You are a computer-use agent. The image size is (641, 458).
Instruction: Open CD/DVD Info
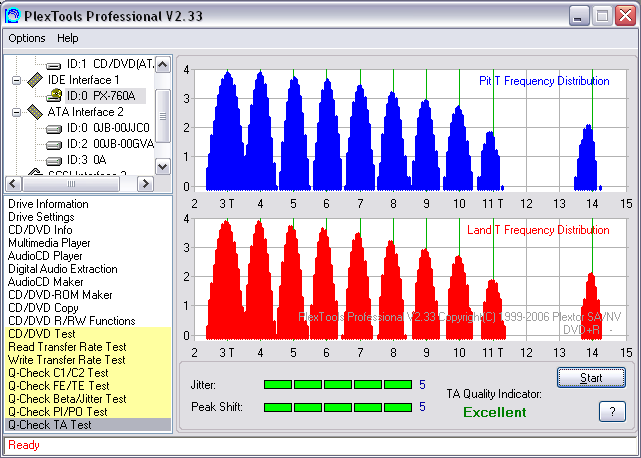(40, 230)
